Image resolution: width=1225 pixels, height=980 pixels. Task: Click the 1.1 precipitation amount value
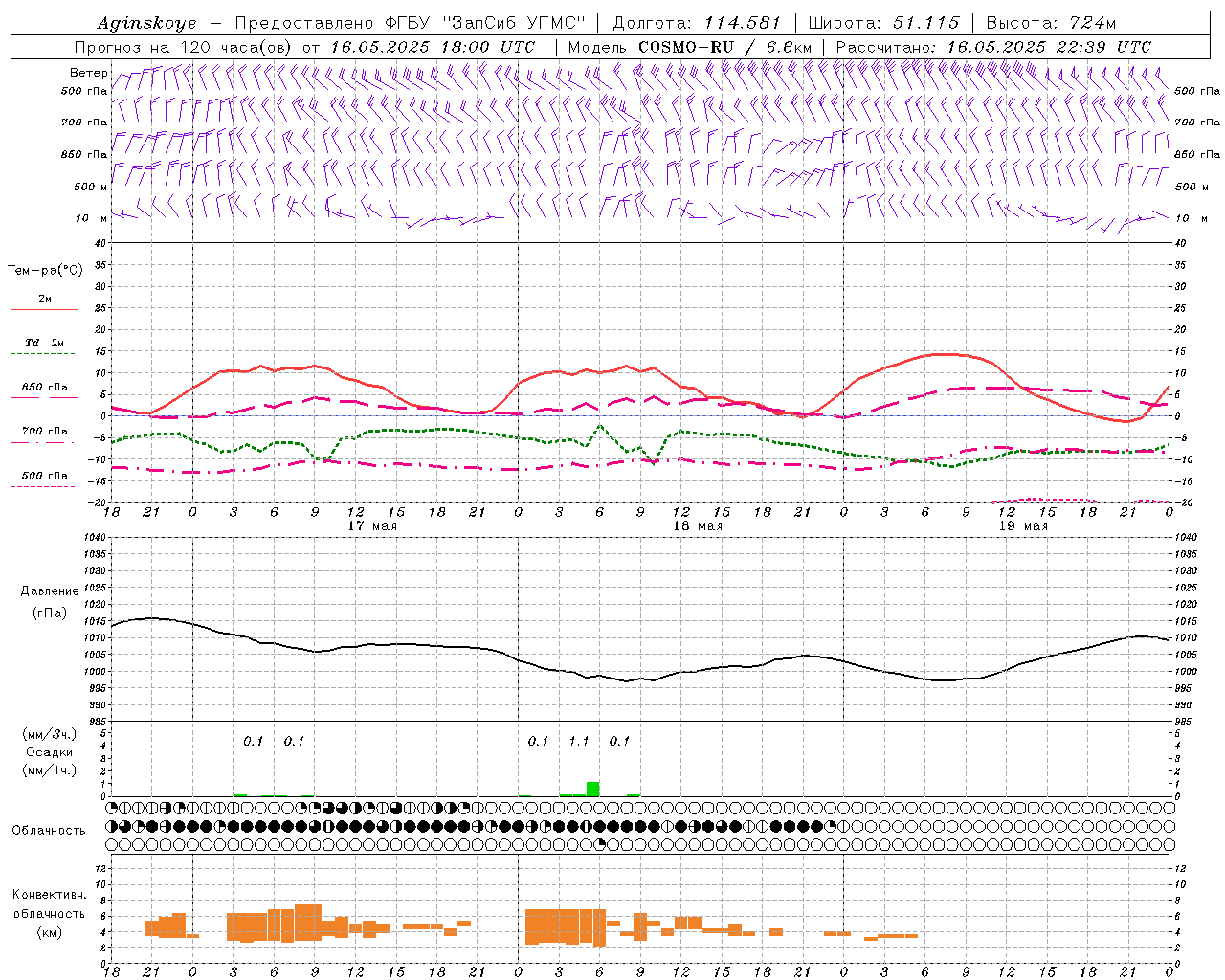(579, 742)
